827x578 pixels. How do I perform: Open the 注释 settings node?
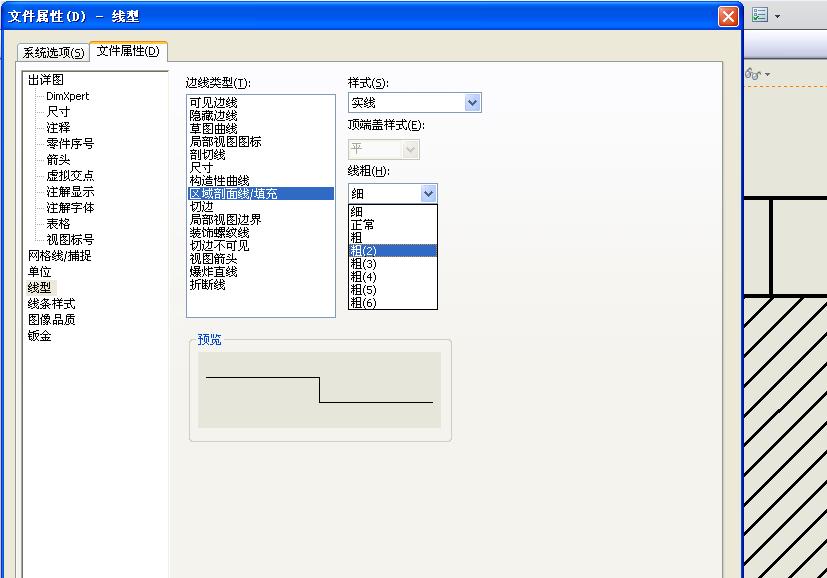click(58, 128)
